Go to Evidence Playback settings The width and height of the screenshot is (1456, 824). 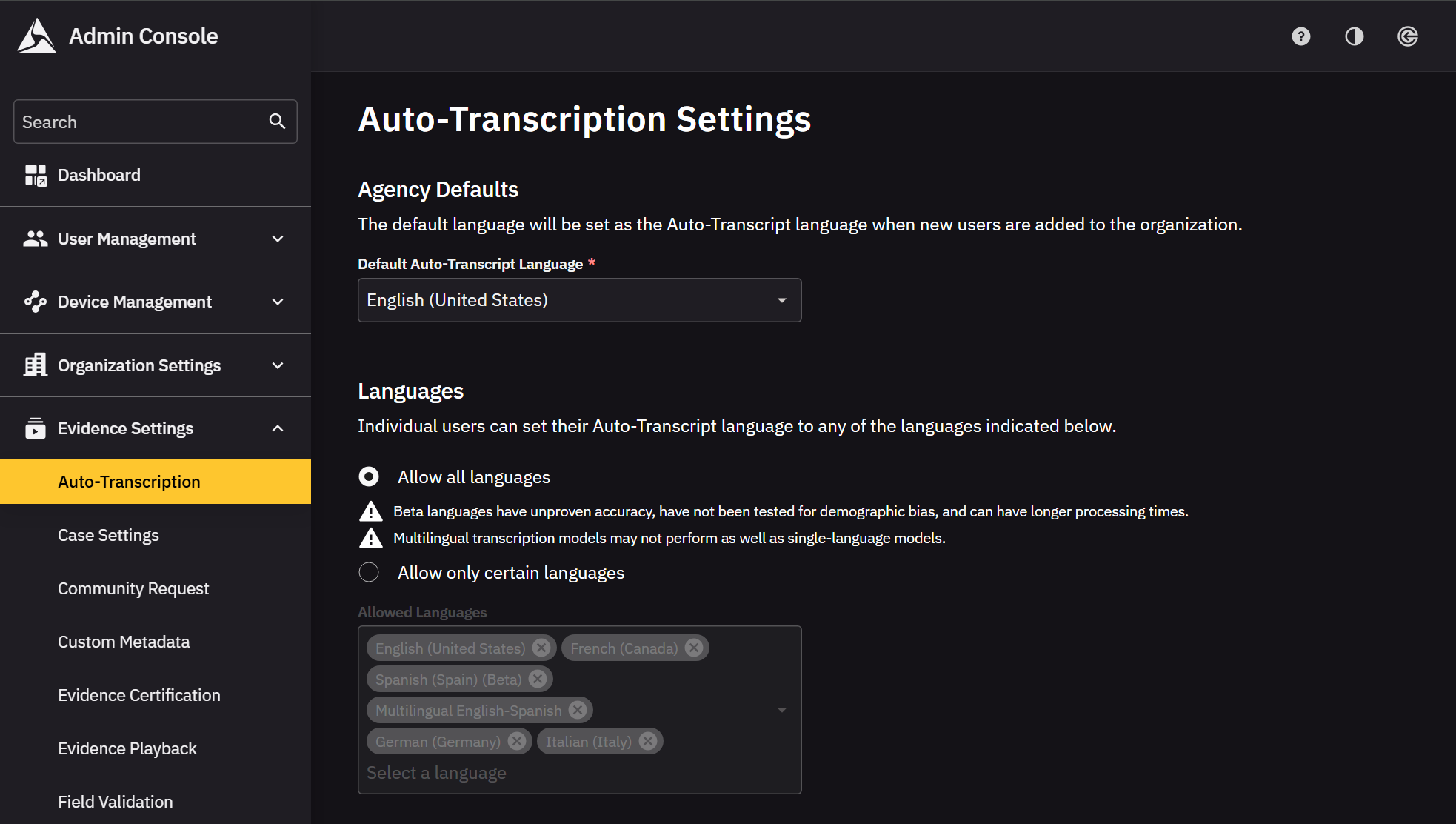click(127, 748)
